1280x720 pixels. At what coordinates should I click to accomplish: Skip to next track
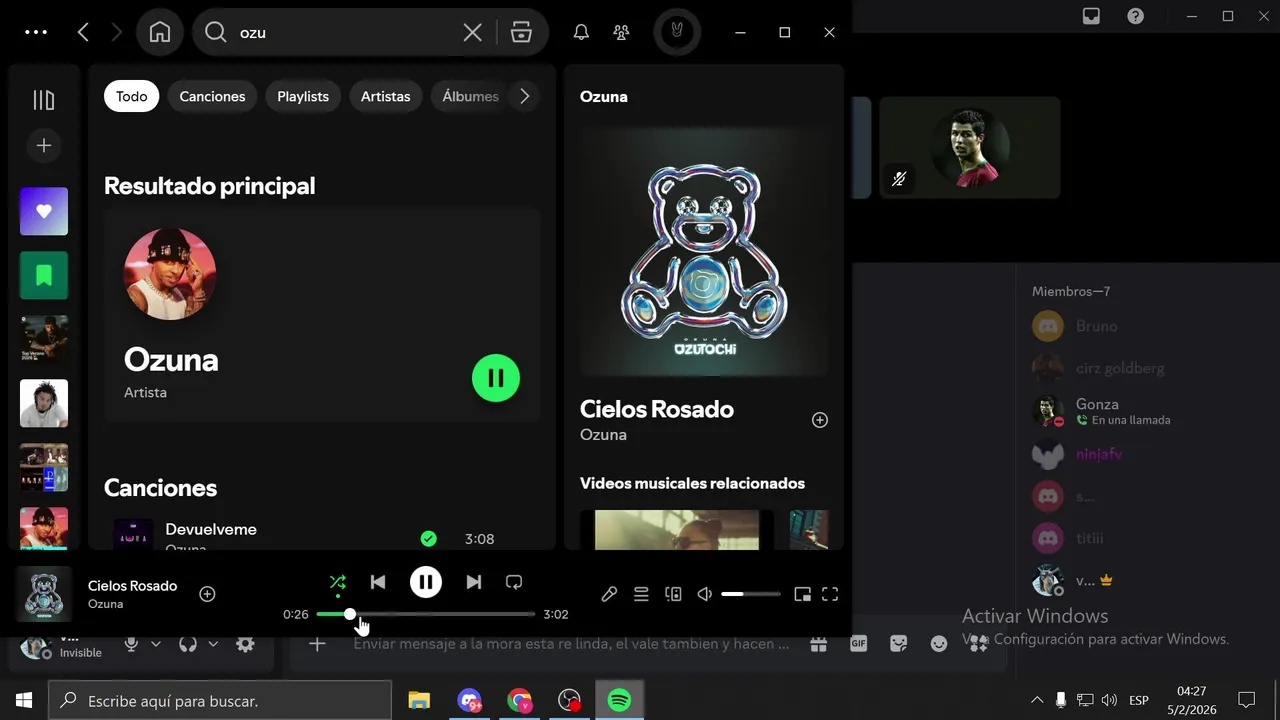(474, 582)
